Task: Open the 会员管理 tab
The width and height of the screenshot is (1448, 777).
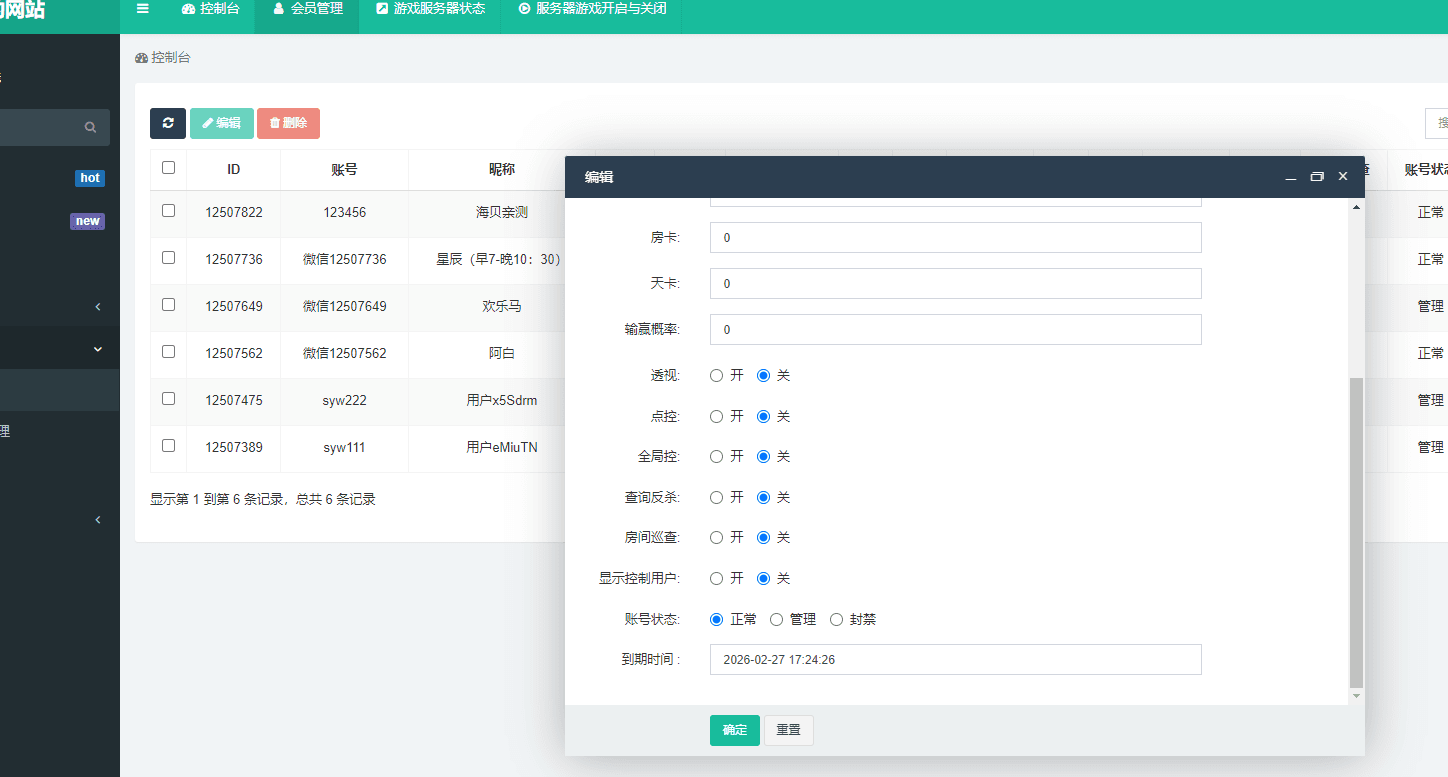Action: coord(307,9)
